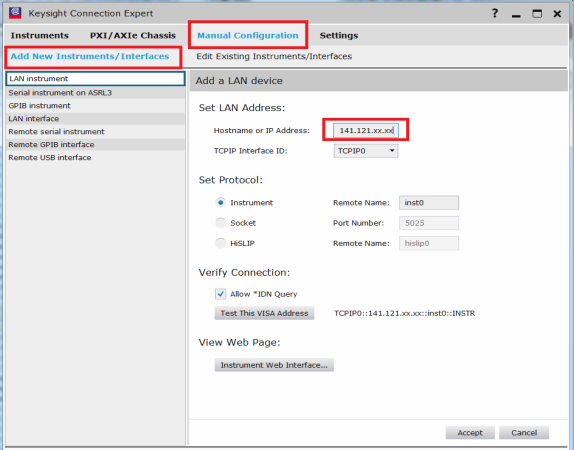Image resolution: width=574 pixels, height=450 pixels.
Task: Click the View Web Page heading
Action: point(239,342)
